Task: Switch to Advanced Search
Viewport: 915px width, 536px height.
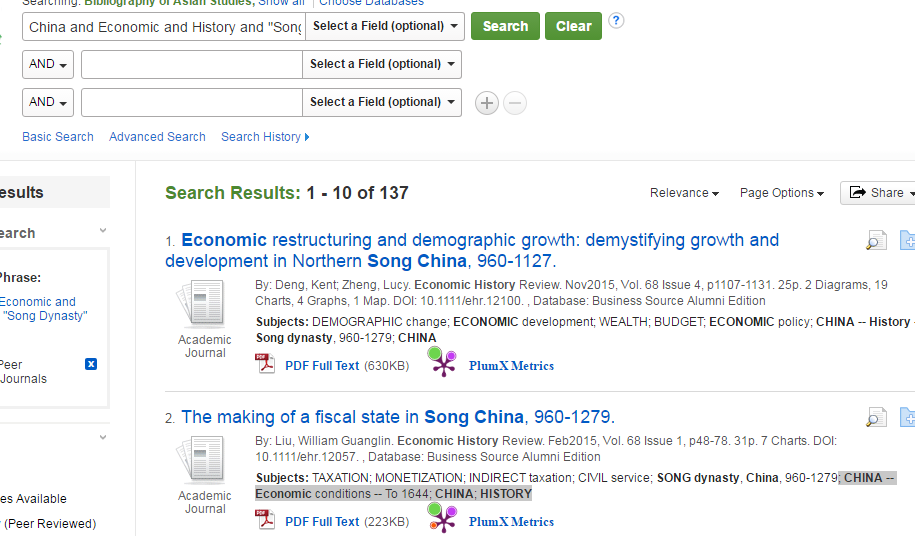Action: (157, 137)
